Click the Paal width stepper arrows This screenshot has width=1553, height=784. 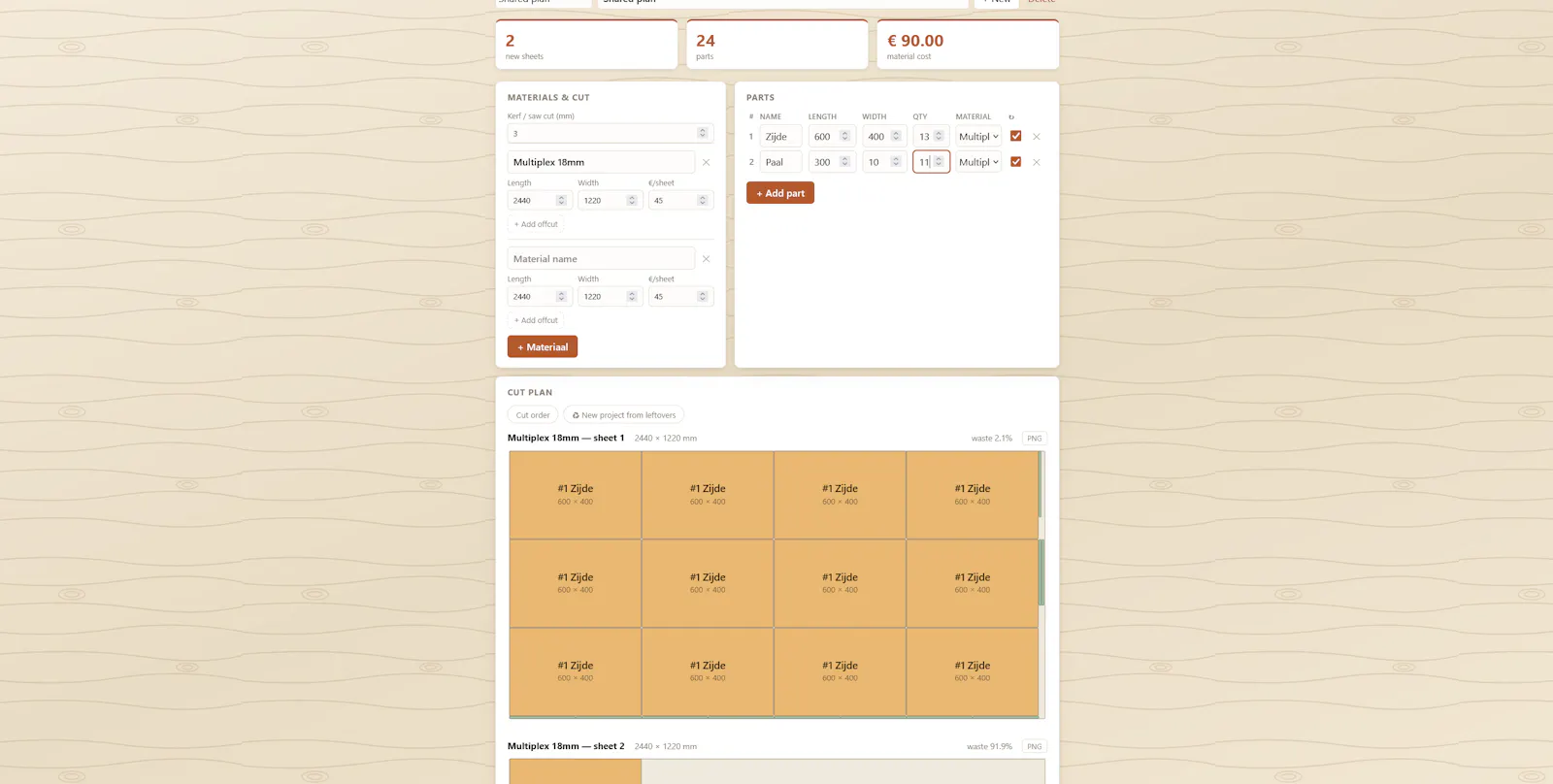896,161
